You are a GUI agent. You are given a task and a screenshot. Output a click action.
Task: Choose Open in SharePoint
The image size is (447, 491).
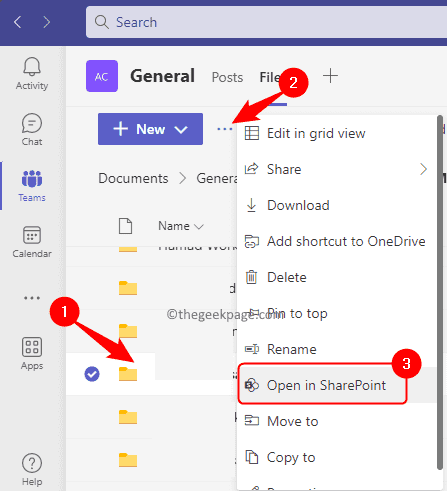337,385
